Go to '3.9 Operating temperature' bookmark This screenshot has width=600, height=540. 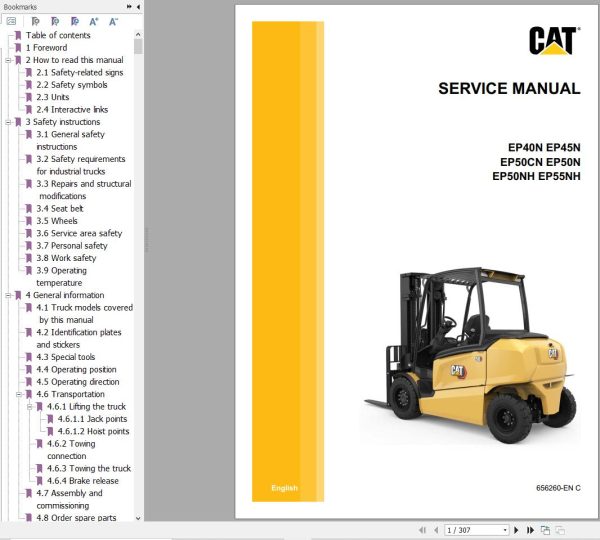[62, 276]
